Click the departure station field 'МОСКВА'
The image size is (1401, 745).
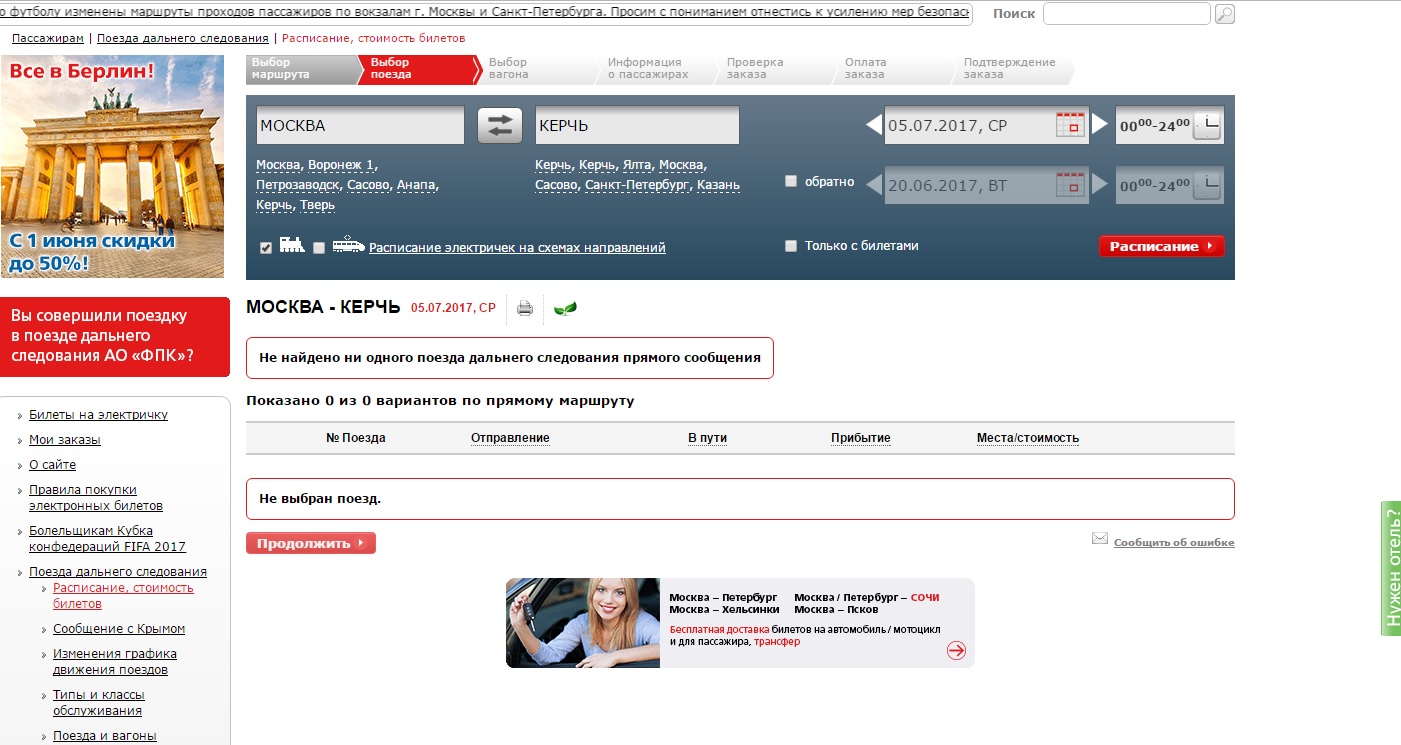click(360, 126)
